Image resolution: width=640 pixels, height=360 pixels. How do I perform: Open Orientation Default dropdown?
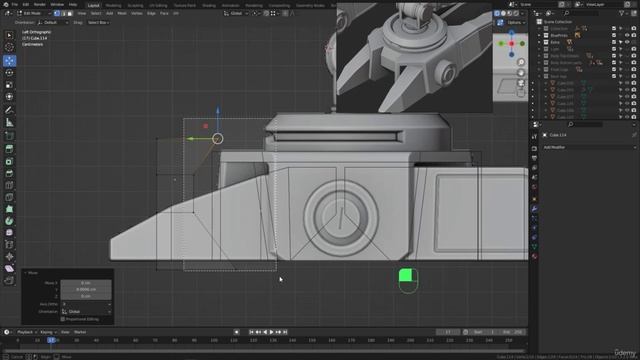click(x=52, y=23)
